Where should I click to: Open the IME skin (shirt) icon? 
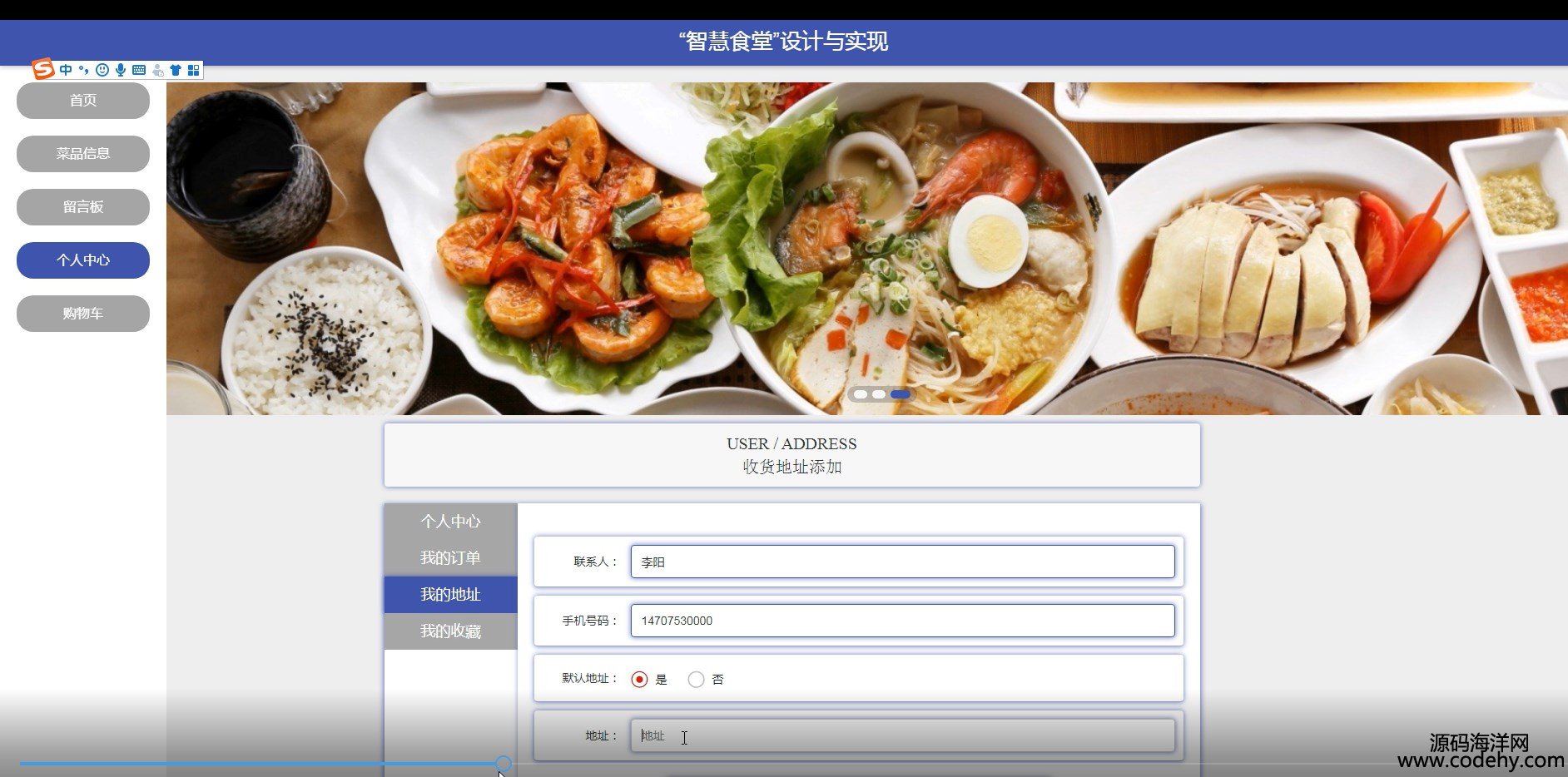pyautogui.click(x=176, y=70)
